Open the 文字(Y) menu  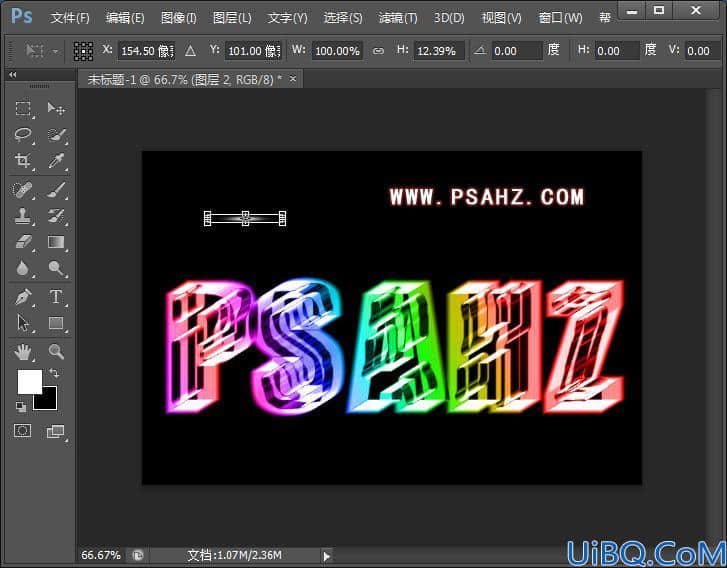tap(287, 18)
